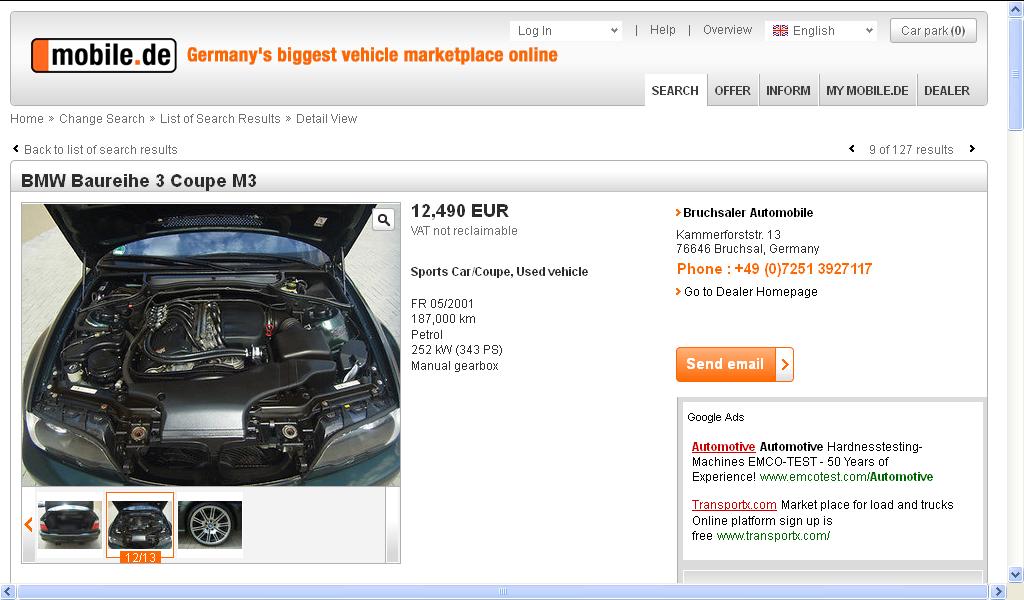
Task: Click the Kammerforststr. 13 address text
Action: click(728, 234)
